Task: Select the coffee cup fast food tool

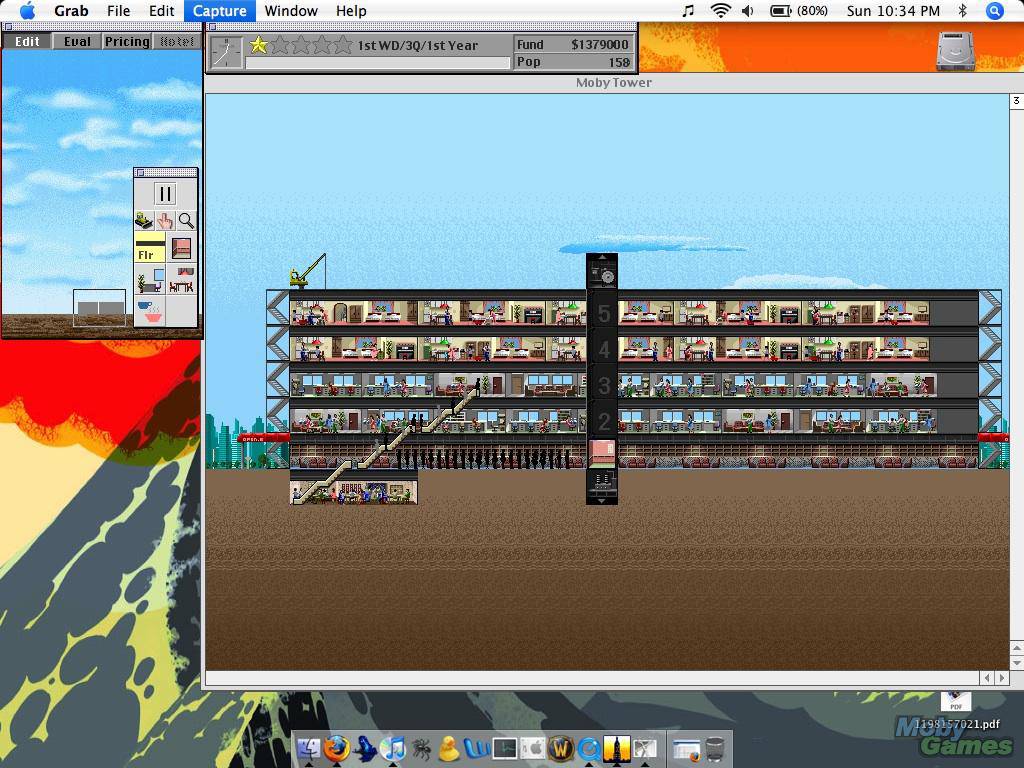Action: pos(150,311)
